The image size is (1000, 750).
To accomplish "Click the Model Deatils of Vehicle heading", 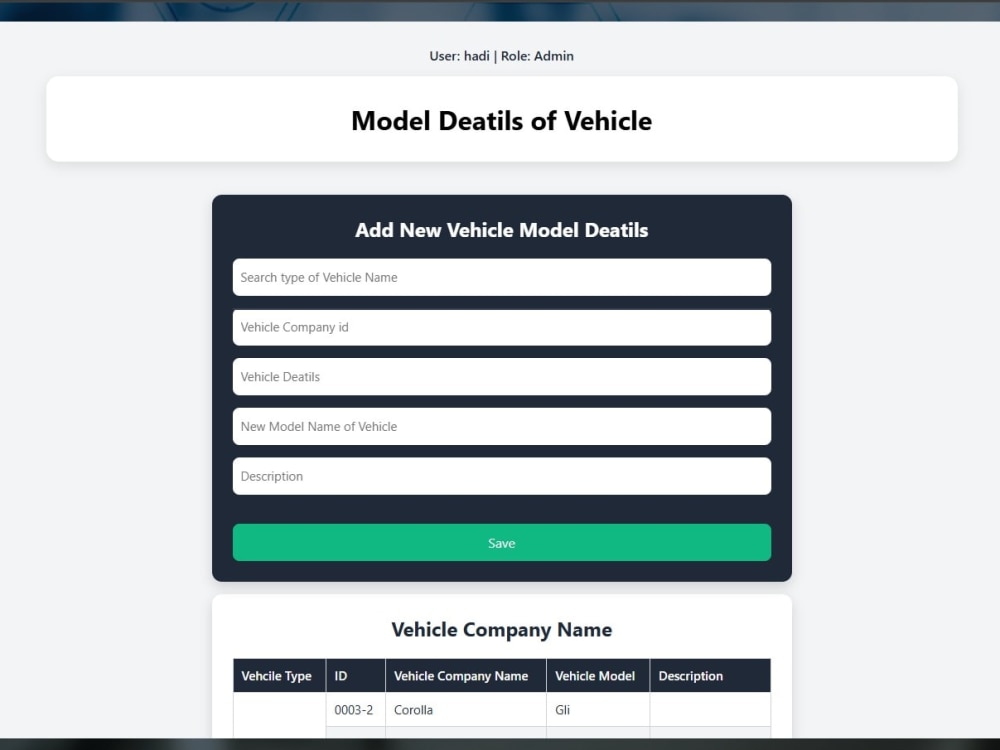I will tap(501, 121).
